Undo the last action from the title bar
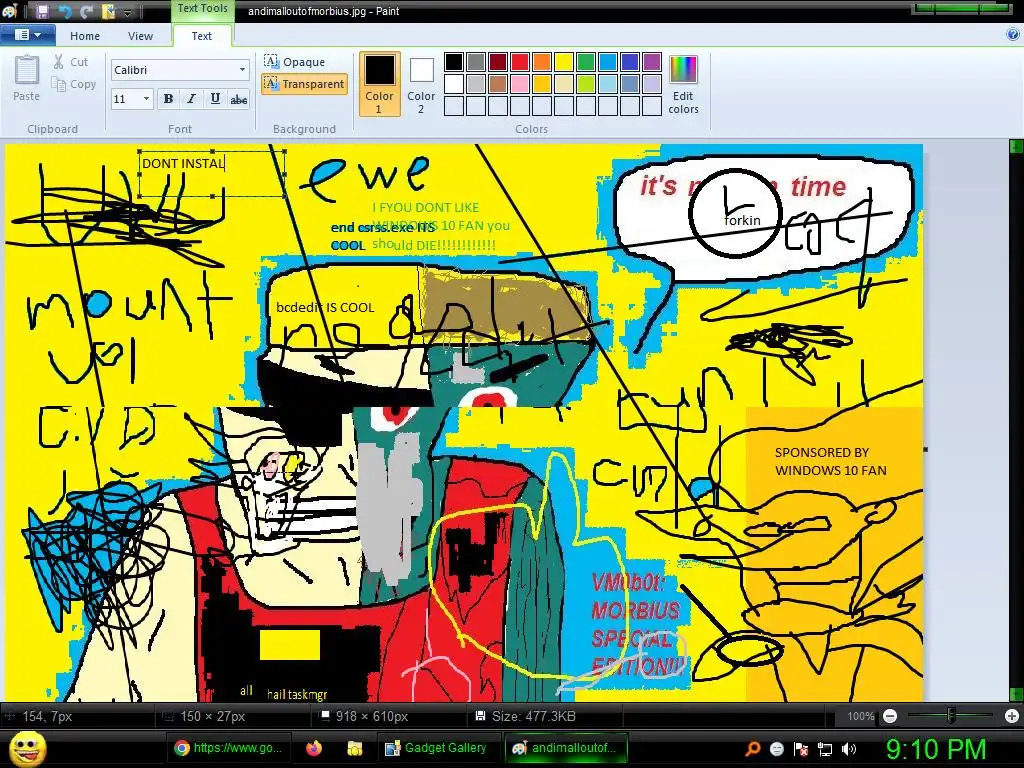The height and width of the screenshot is (768, 1024). 64,11
